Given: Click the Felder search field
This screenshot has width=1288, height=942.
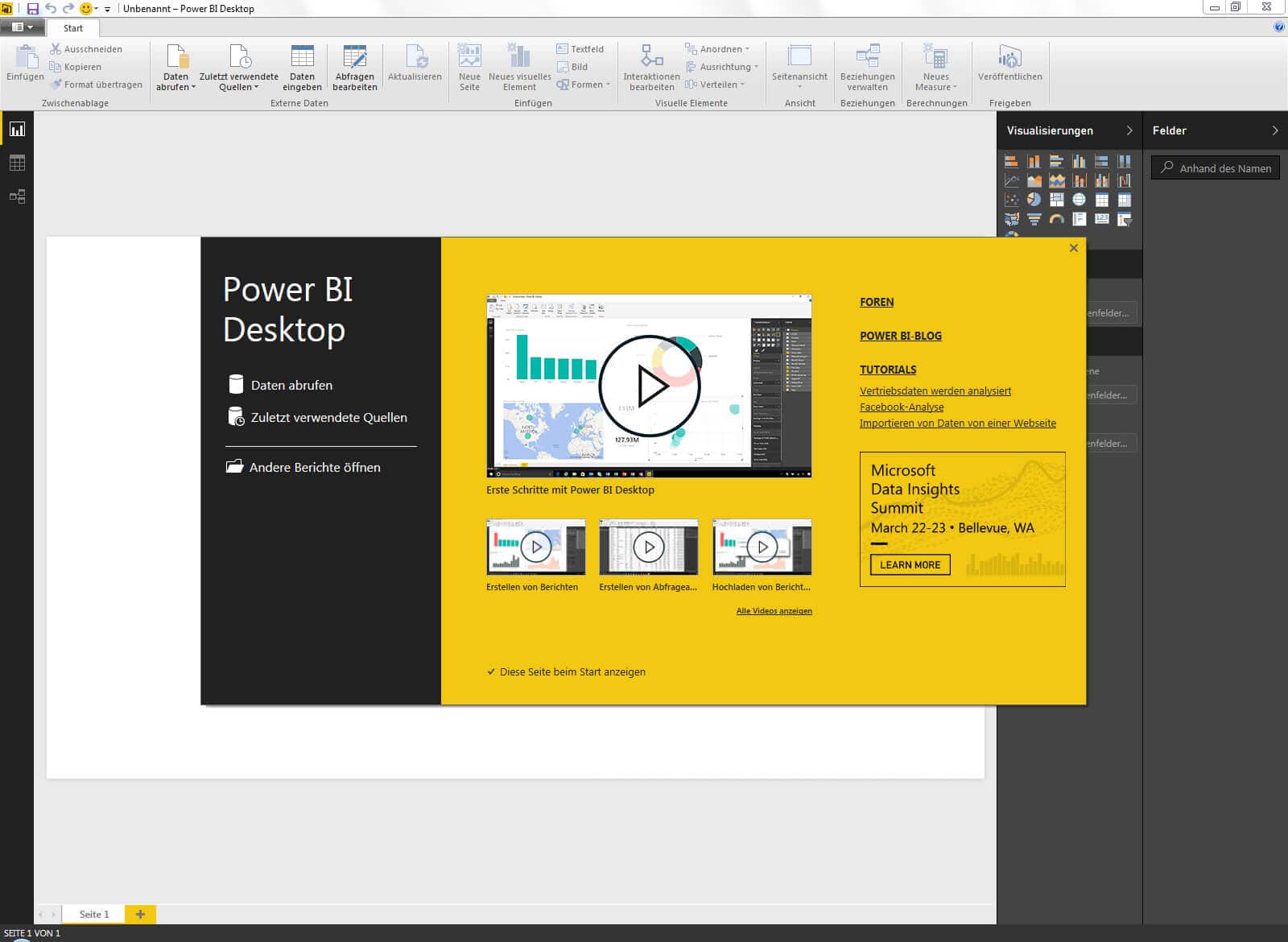Looking at the screenshot, I should pyautogui.click(x=1216, y=168).
